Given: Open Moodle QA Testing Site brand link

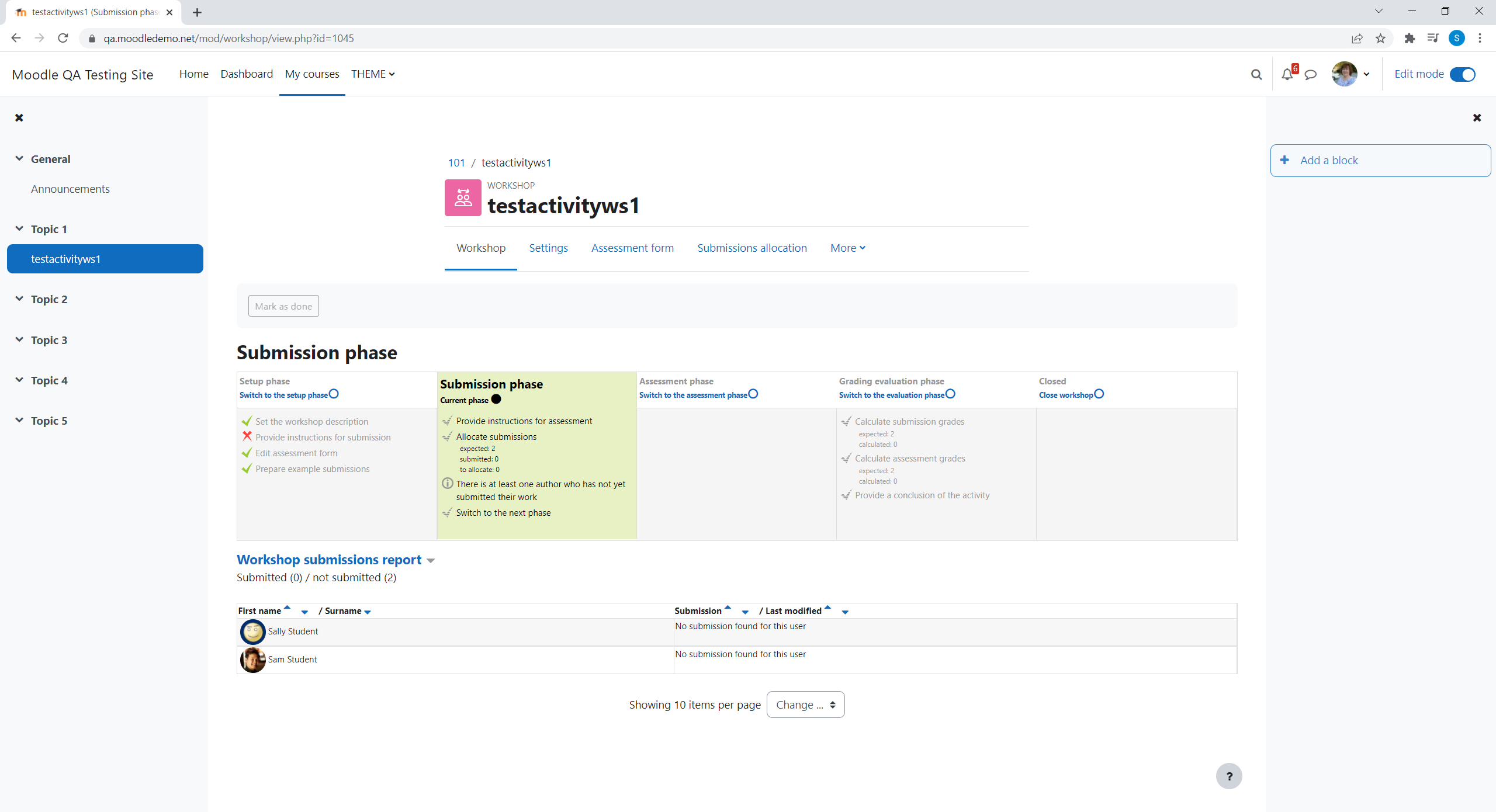Looking at the screenshot, I should [82, 75].
